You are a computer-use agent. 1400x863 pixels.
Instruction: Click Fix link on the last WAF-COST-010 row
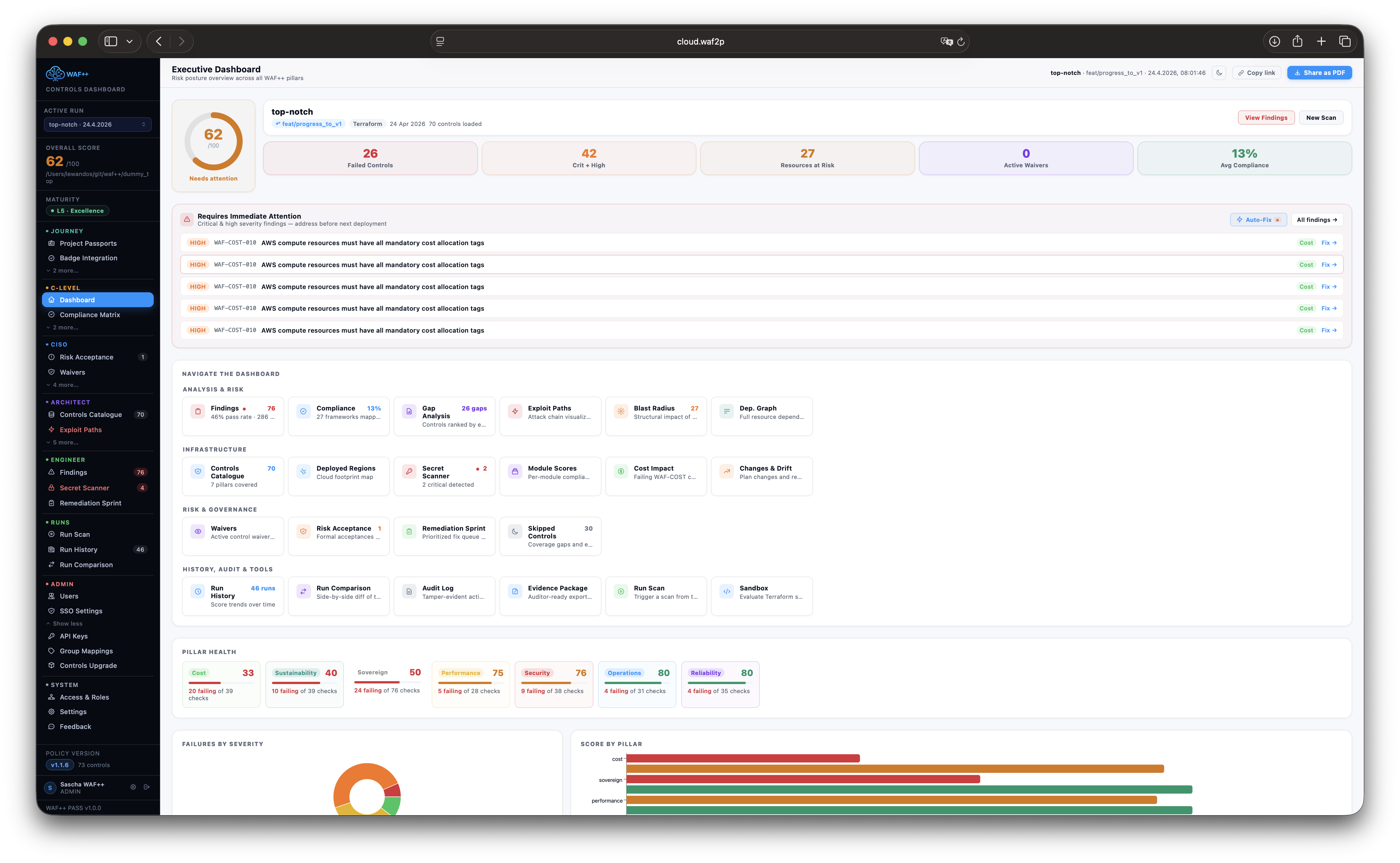click(1329, 330)
